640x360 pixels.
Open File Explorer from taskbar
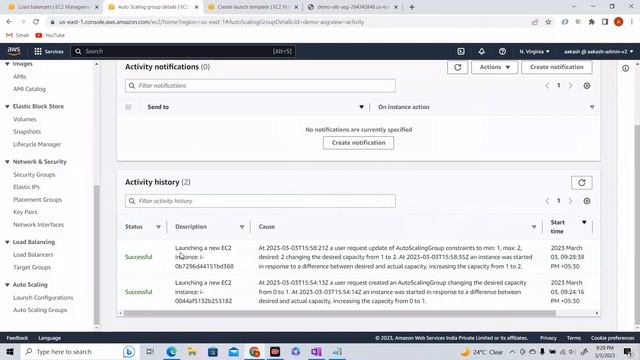pyautogui.click(x=192, y=351)
